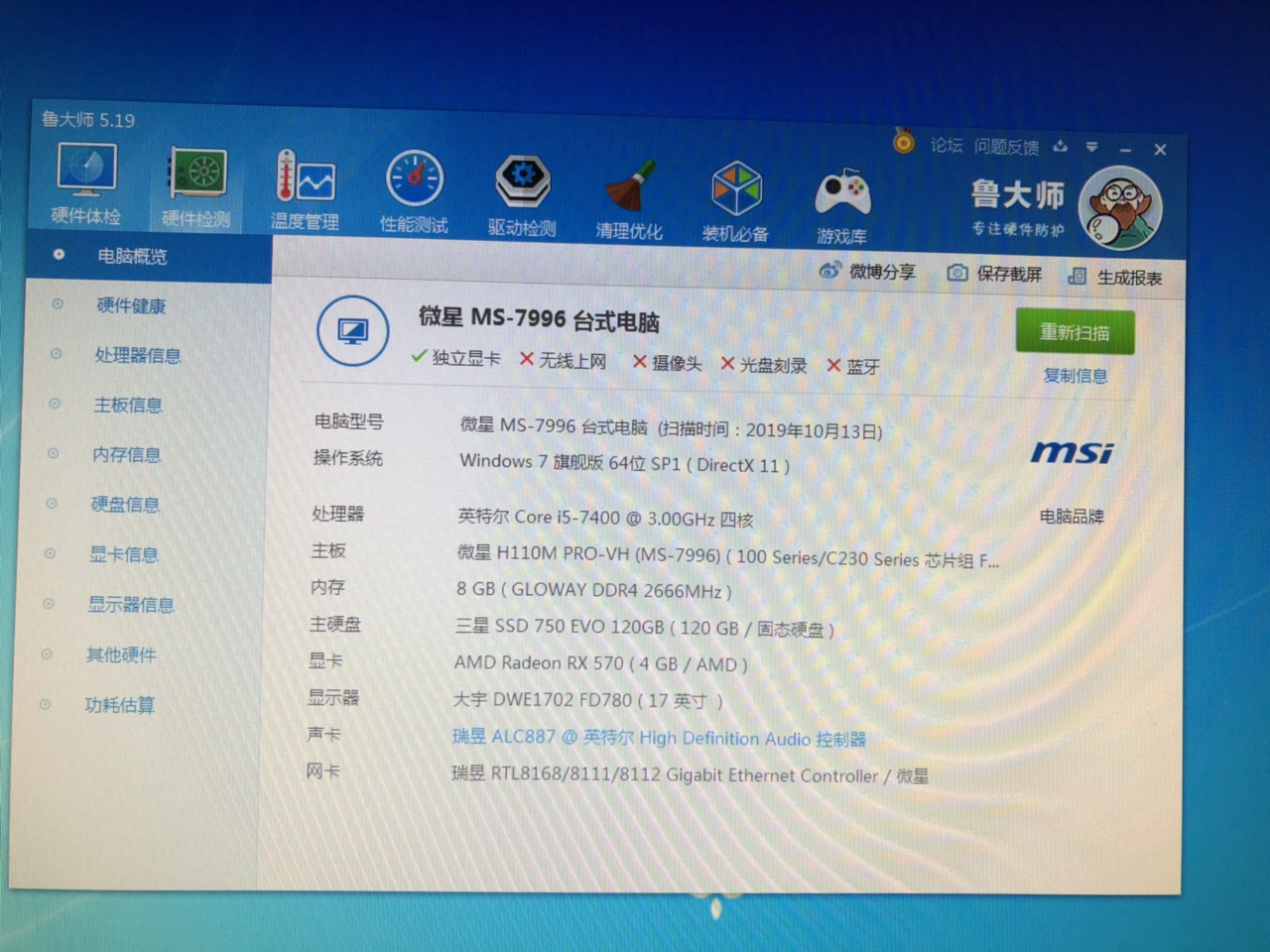This screenshot has width=1270, height=952.
Task: Open 问题反馈 feedback link
Action: pyautogui.click(x=1006, y=147)
